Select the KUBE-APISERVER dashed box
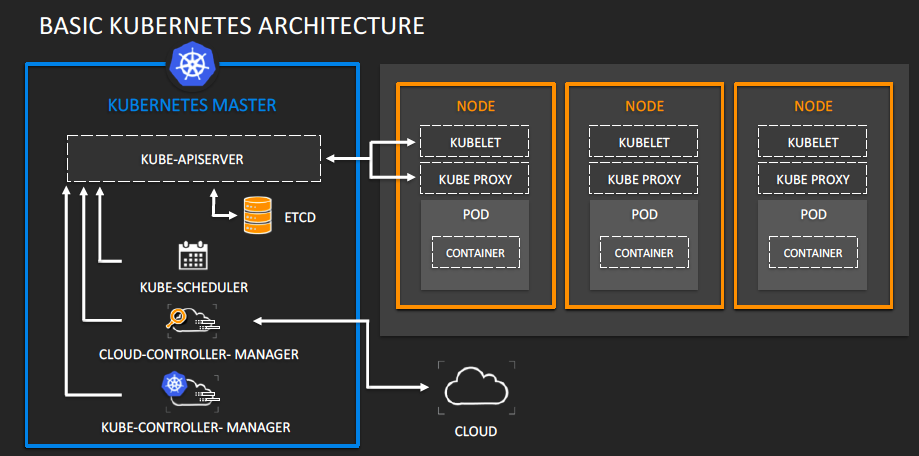The image size is (919, 456). coord(194,158)
